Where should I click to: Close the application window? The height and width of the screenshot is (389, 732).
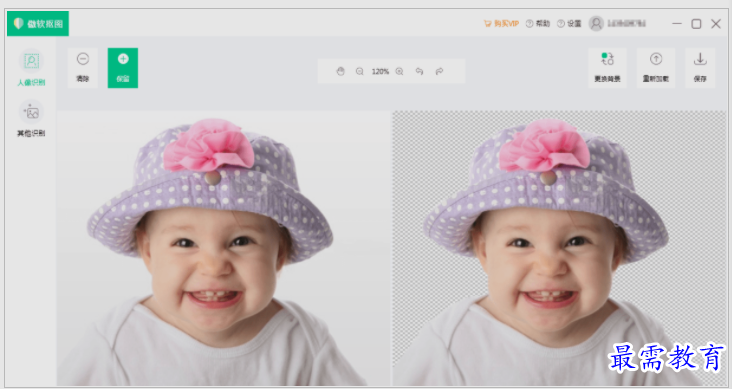716,24
